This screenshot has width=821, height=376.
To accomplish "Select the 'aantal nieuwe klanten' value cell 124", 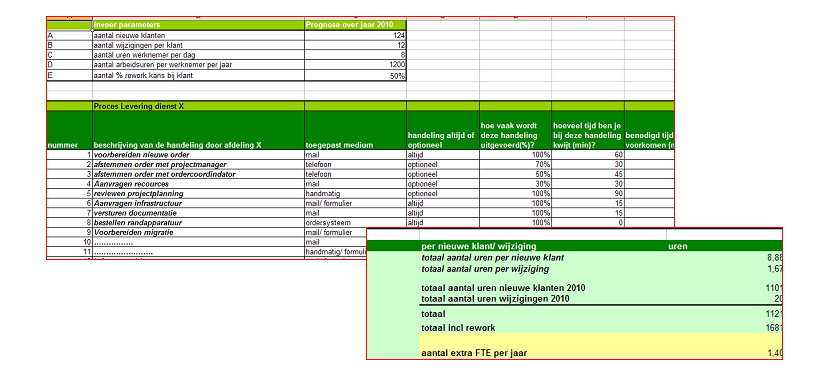I will [x=354, y=36].
